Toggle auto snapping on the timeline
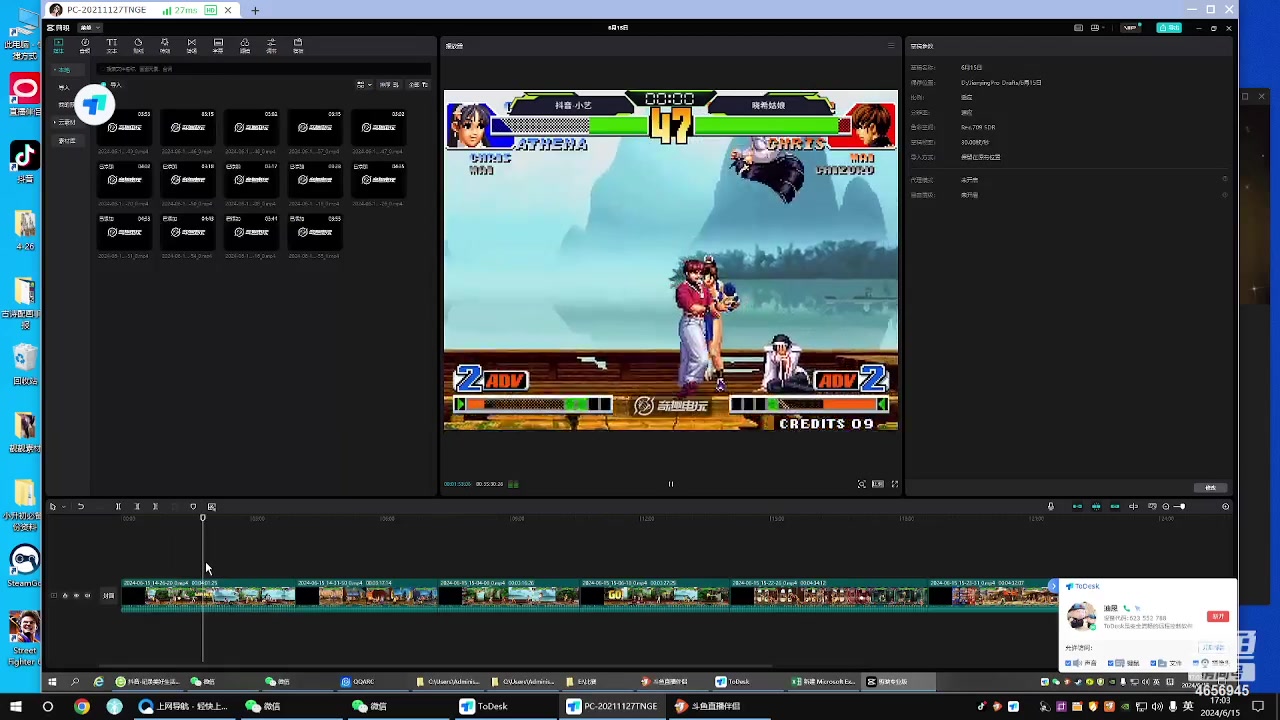The width and height of the screenshot is (1280, 720). click(1096, 507)
